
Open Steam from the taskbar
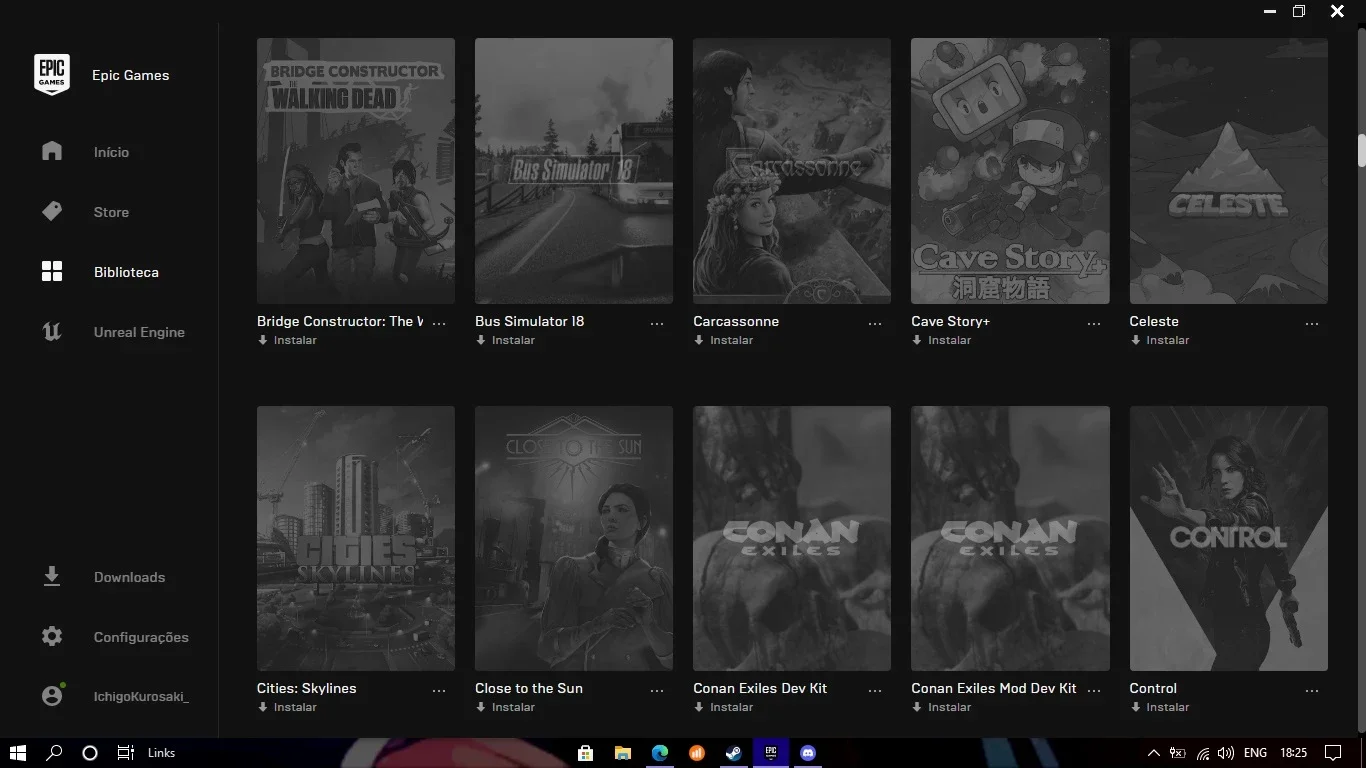coord(734,753)
